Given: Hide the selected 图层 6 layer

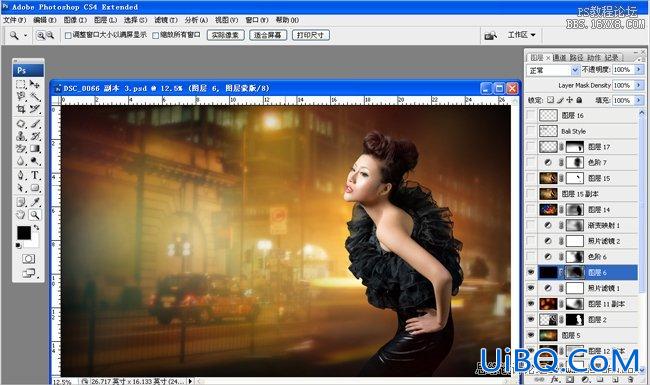Looking at the screenshot, I should point(531,272).
